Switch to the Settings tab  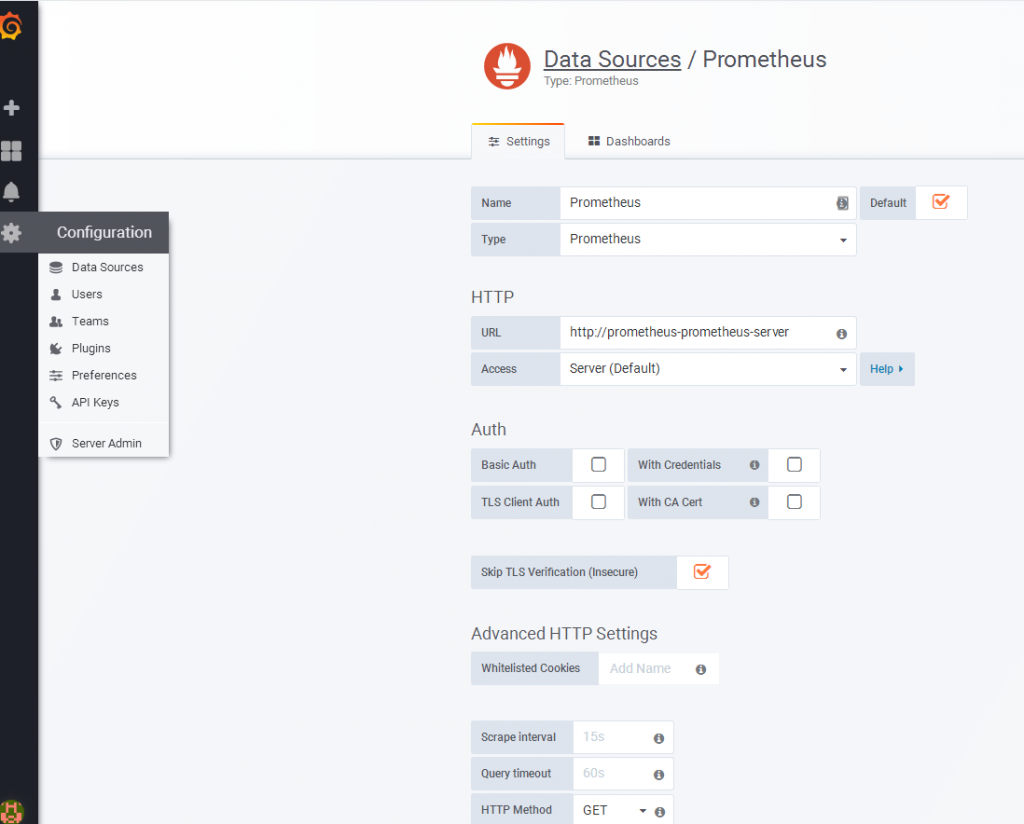[519, 142]
